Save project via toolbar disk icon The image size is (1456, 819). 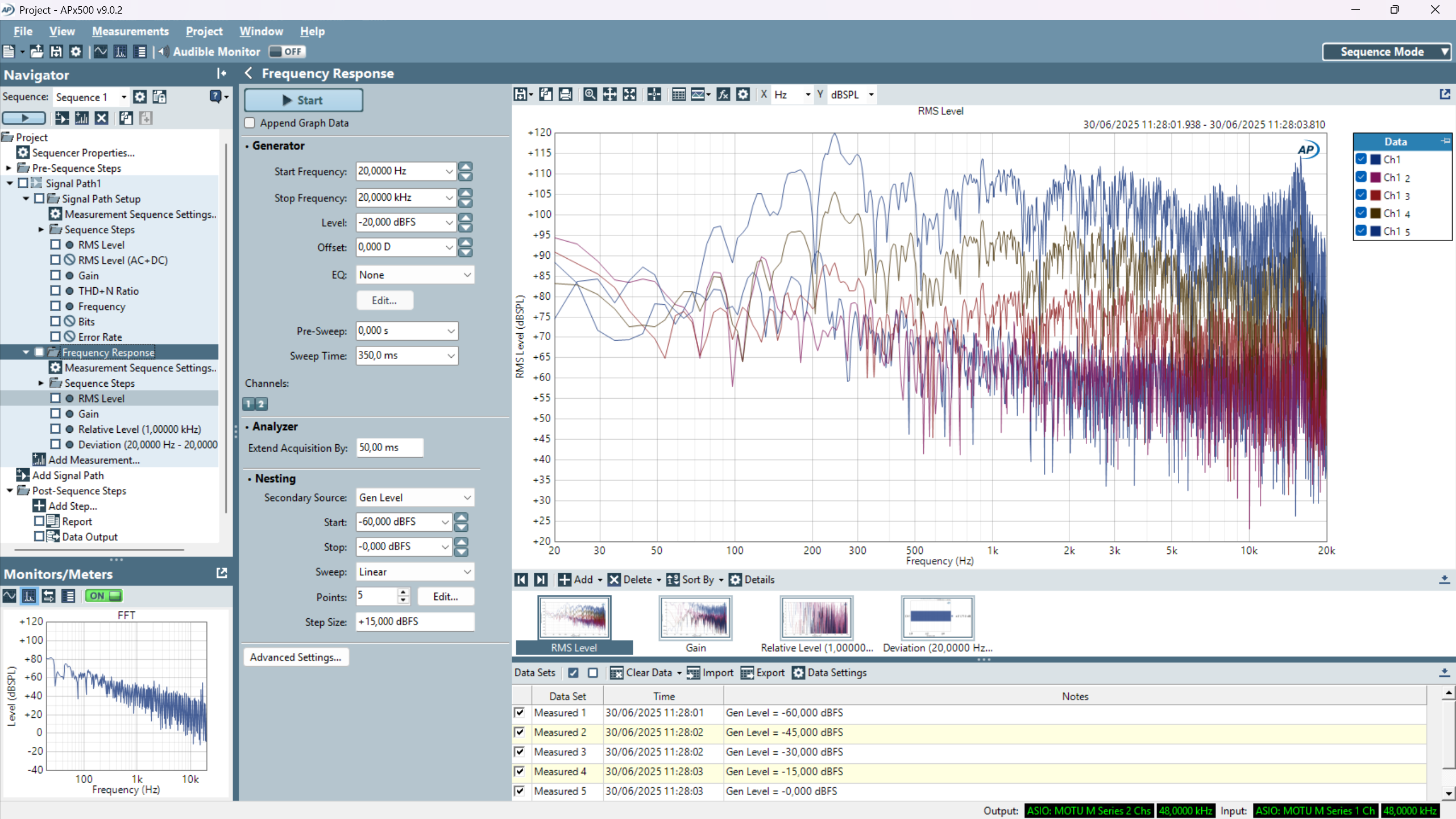point(56,52)
